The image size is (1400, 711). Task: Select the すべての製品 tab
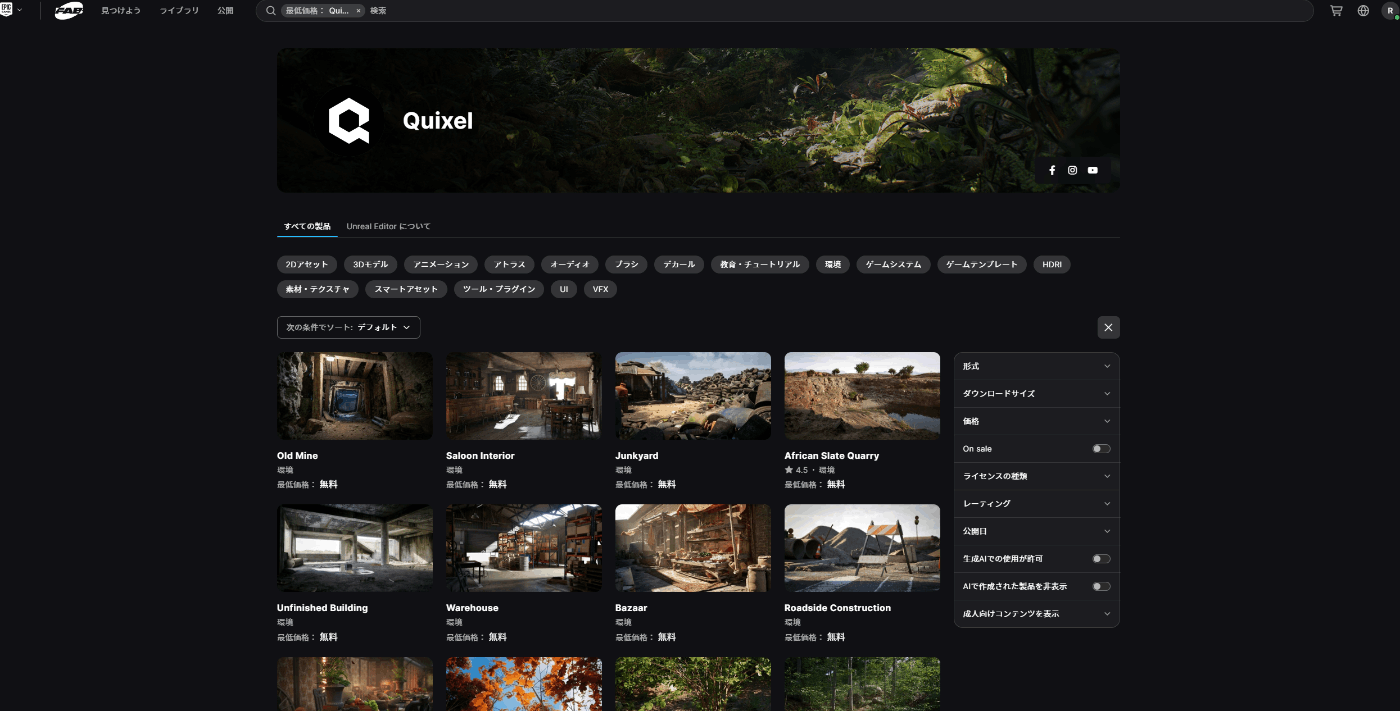307,226
